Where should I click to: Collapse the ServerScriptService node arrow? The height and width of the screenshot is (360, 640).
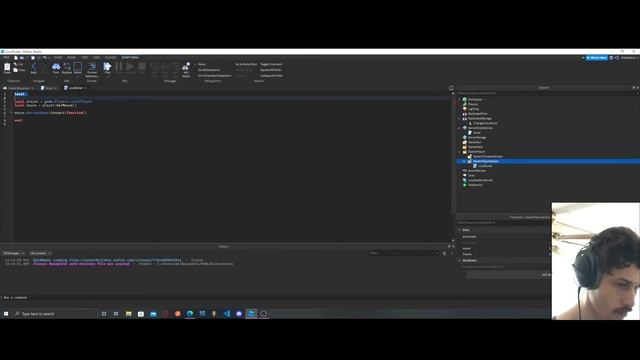click(x=460, y=128)
